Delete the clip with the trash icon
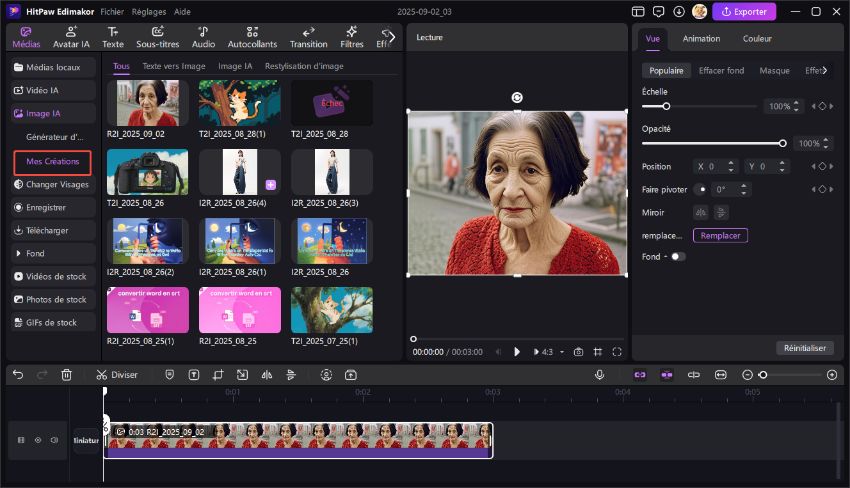The width and height of the screenshot is (850, 488). [x=66, y=375]
